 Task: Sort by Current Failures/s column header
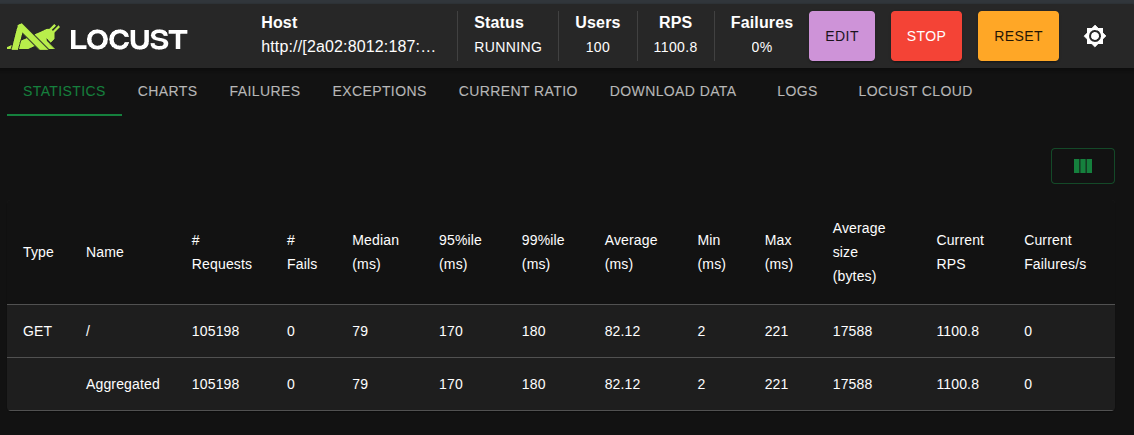click(x=1055, y=253)
